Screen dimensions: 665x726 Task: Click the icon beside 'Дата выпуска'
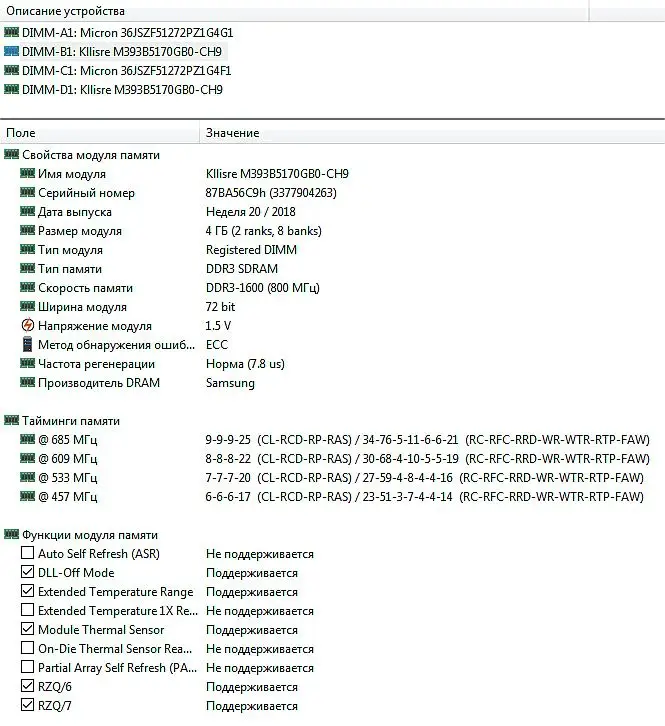[27, 212]
